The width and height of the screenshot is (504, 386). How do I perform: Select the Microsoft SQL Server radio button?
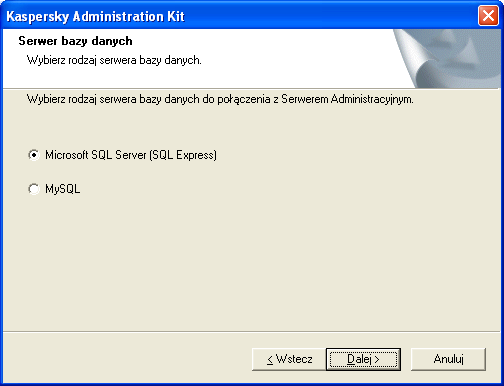(34, 155)
